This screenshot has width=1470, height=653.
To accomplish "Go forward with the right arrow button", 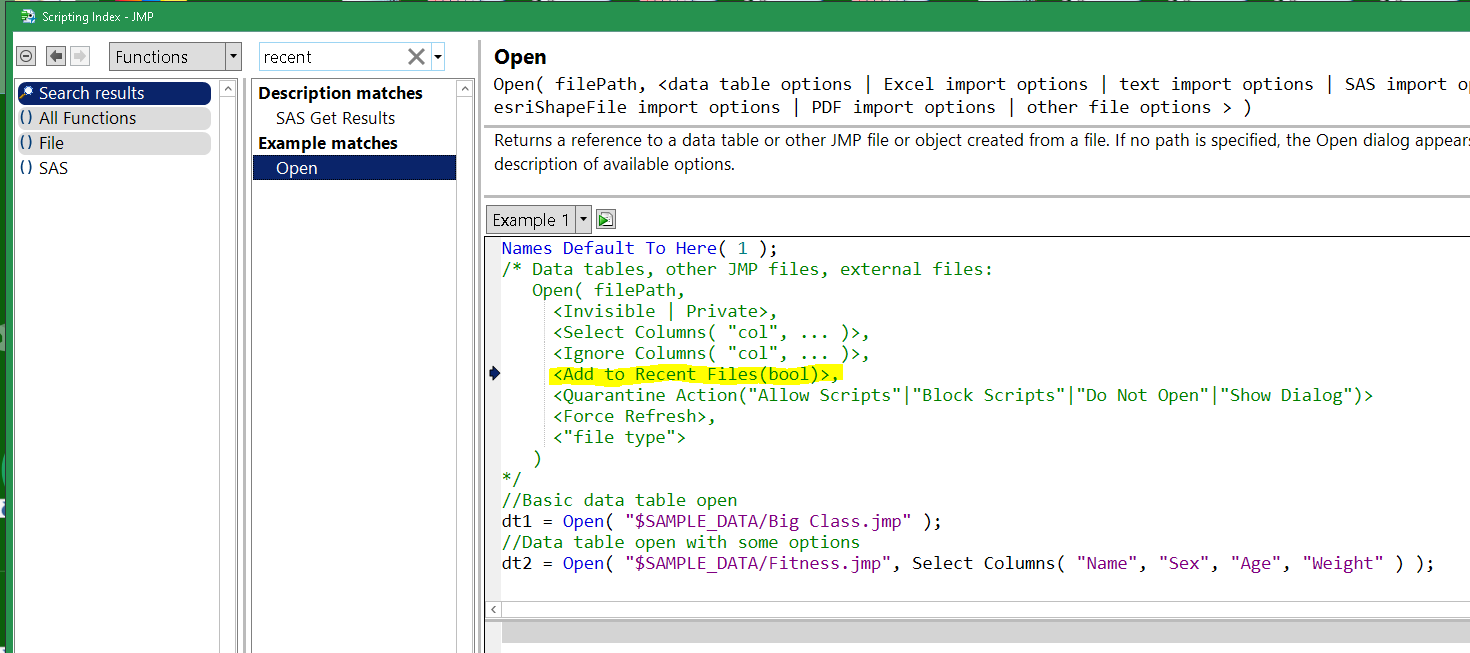I will point(80,57).
